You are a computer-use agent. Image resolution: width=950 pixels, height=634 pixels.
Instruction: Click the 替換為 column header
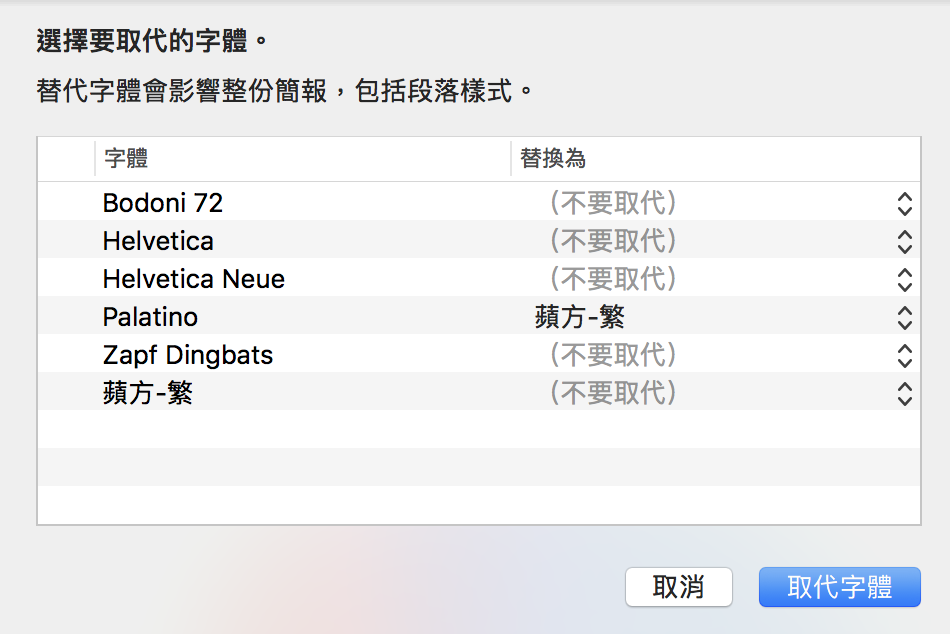pyautogui.click(x=552, y=159)
